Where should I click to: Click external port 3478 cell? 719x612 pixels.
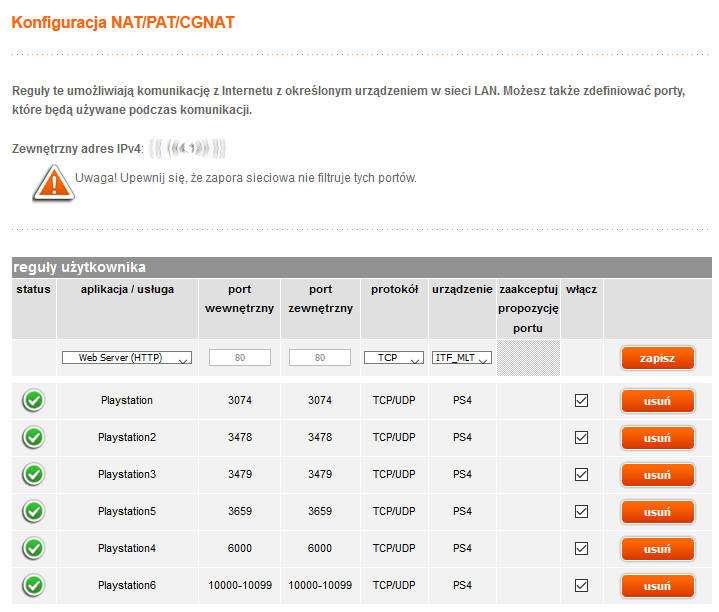tap(320, 437)
